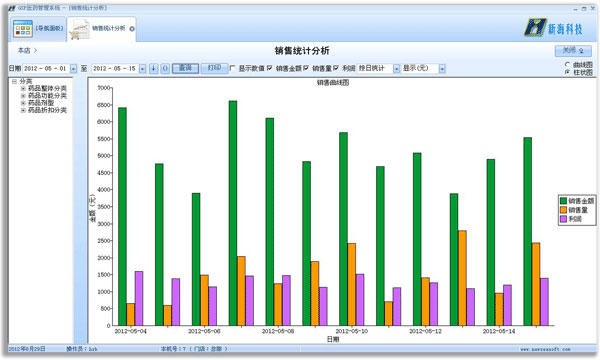Click the navigation panel grid icon
Screen dimensions: 600x360
tap(23, 29)
